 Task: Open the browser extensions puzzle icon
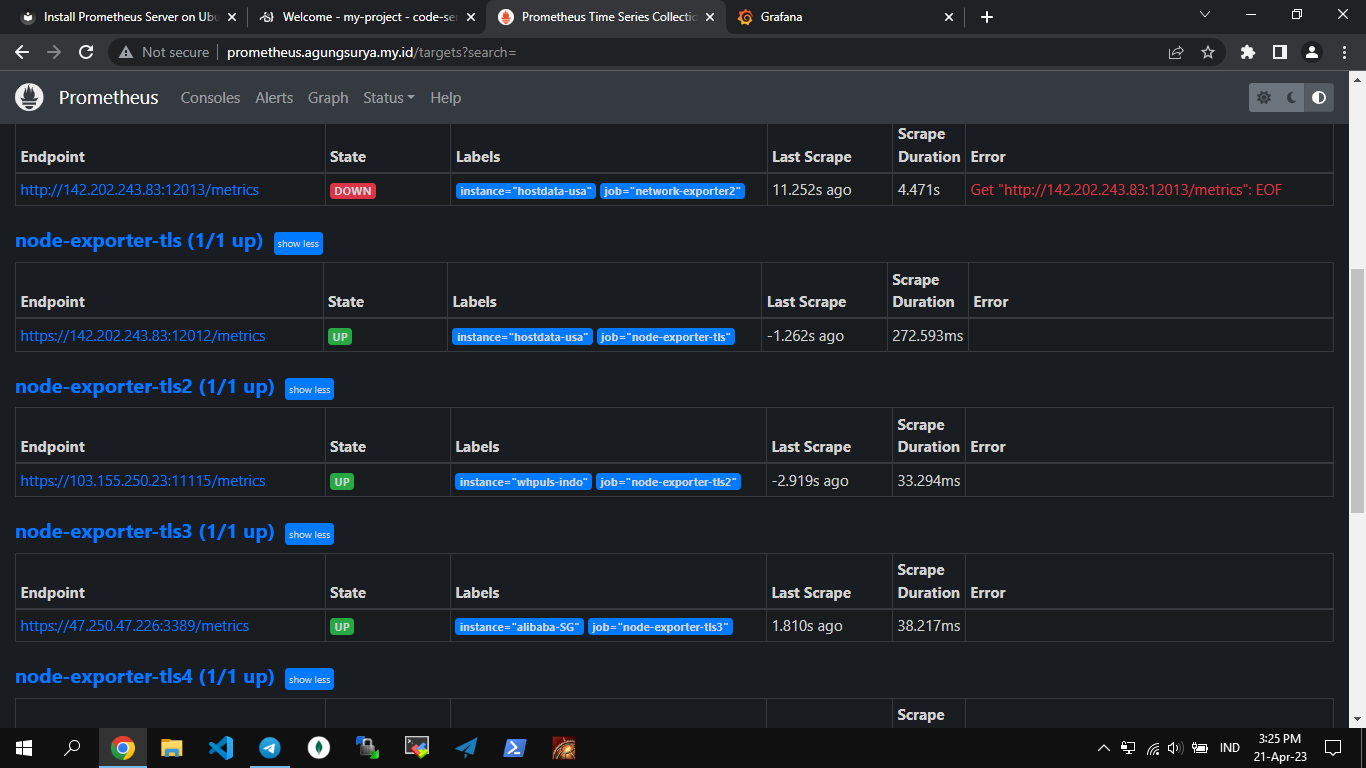click(1247, 52)
